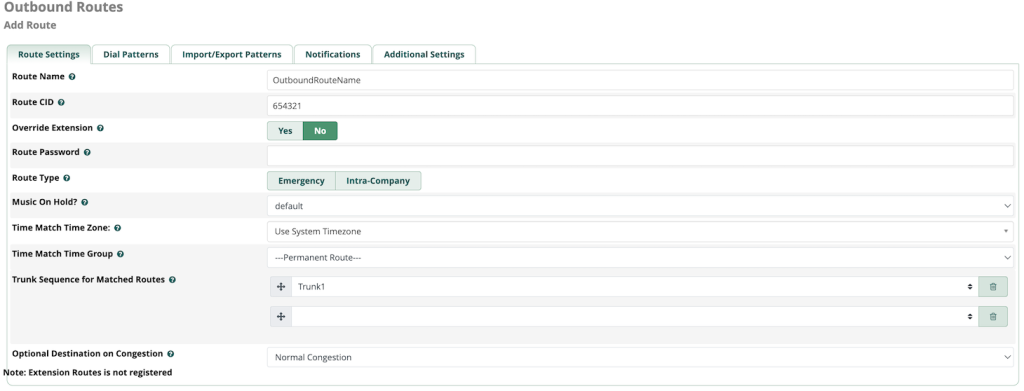This screenshot has width=1024, height=391.
Task: Open help for Optional Destination on Congestion
Action: (170, 354)
